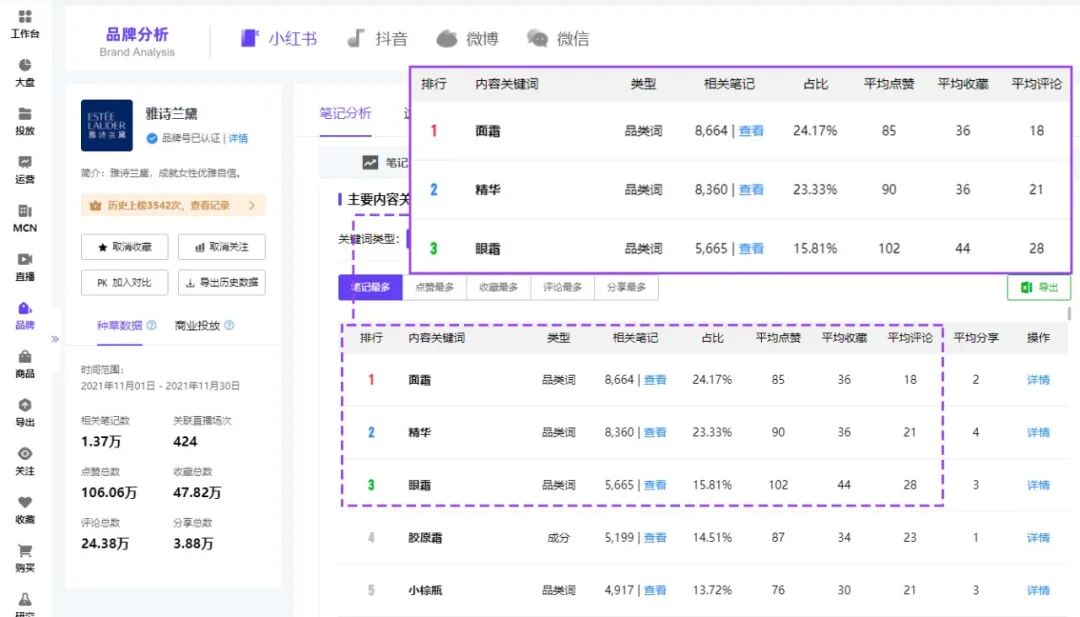Sort keywords by 分享最多
The width and height of the screenshot is (1080, 617).
click(627, 287)
